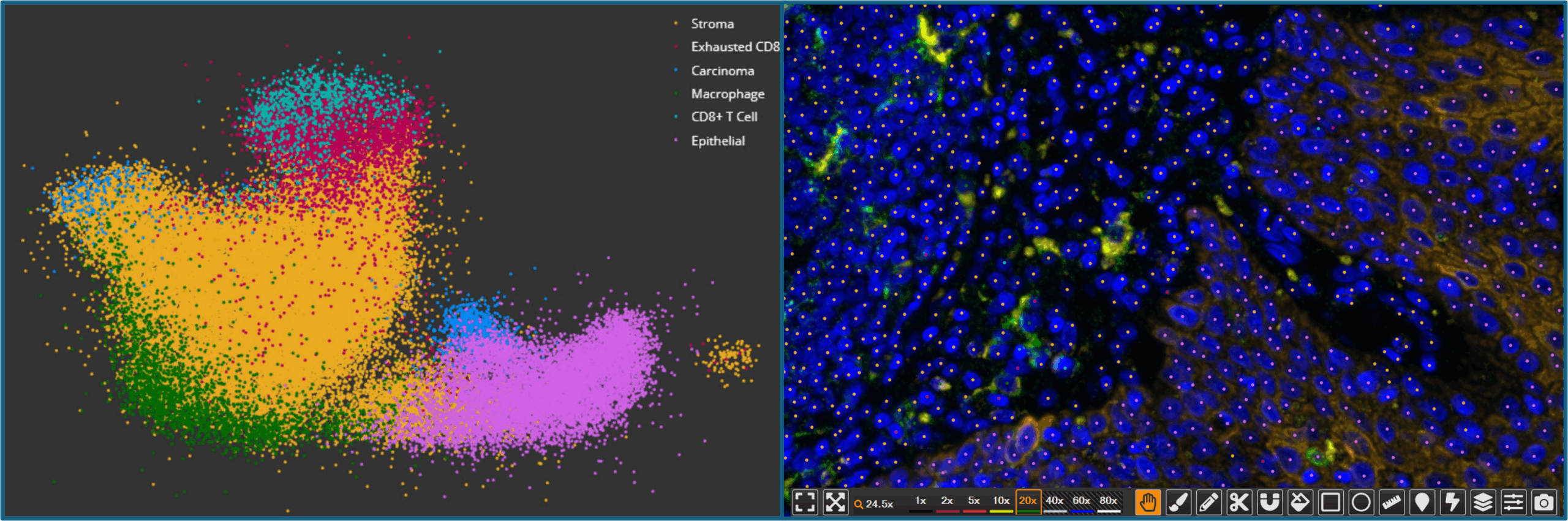Select the circle annotation tool
Screen dimensions: 1568x521
[1361, 503]
